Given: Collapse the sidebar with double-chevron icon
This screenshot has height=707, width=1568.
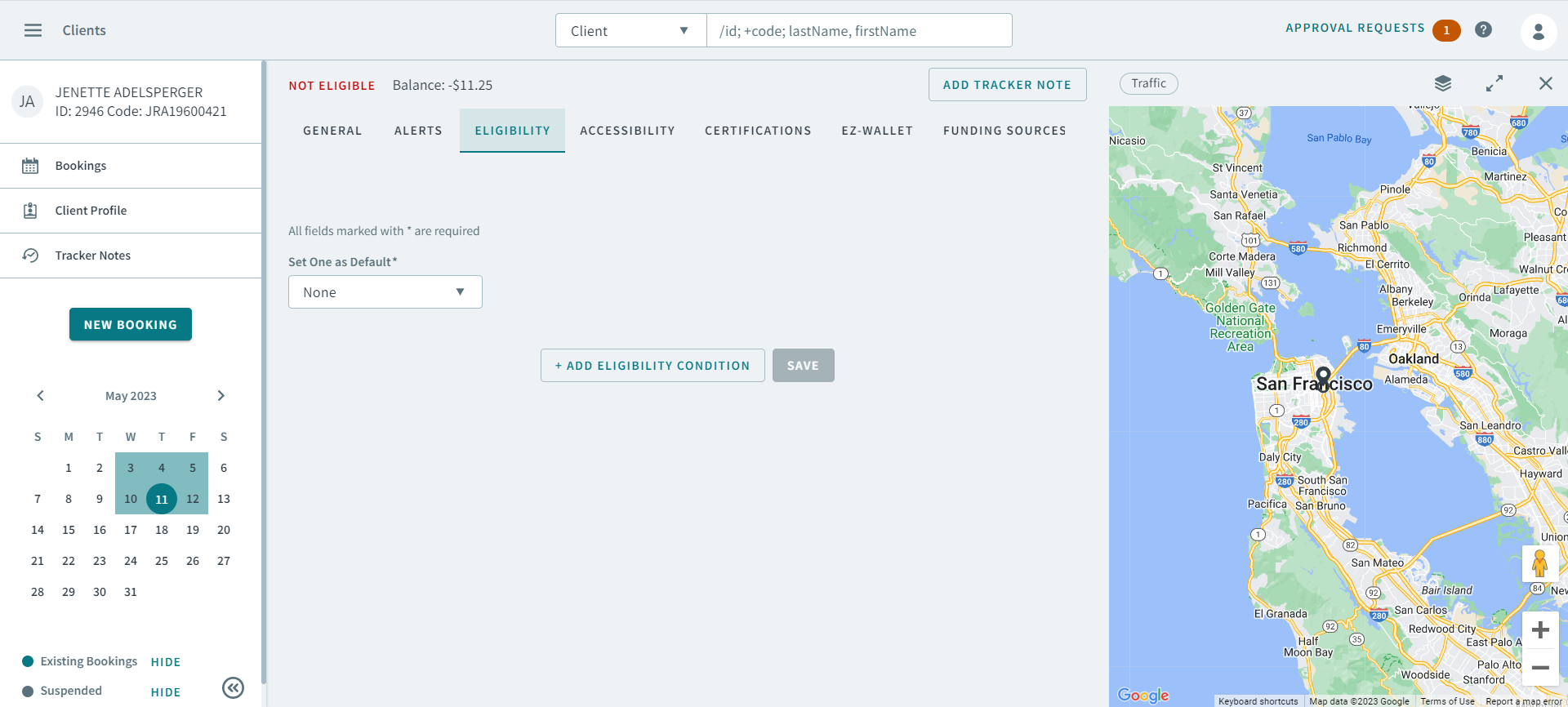Looking at the screenshot, I should coord(233,688).
